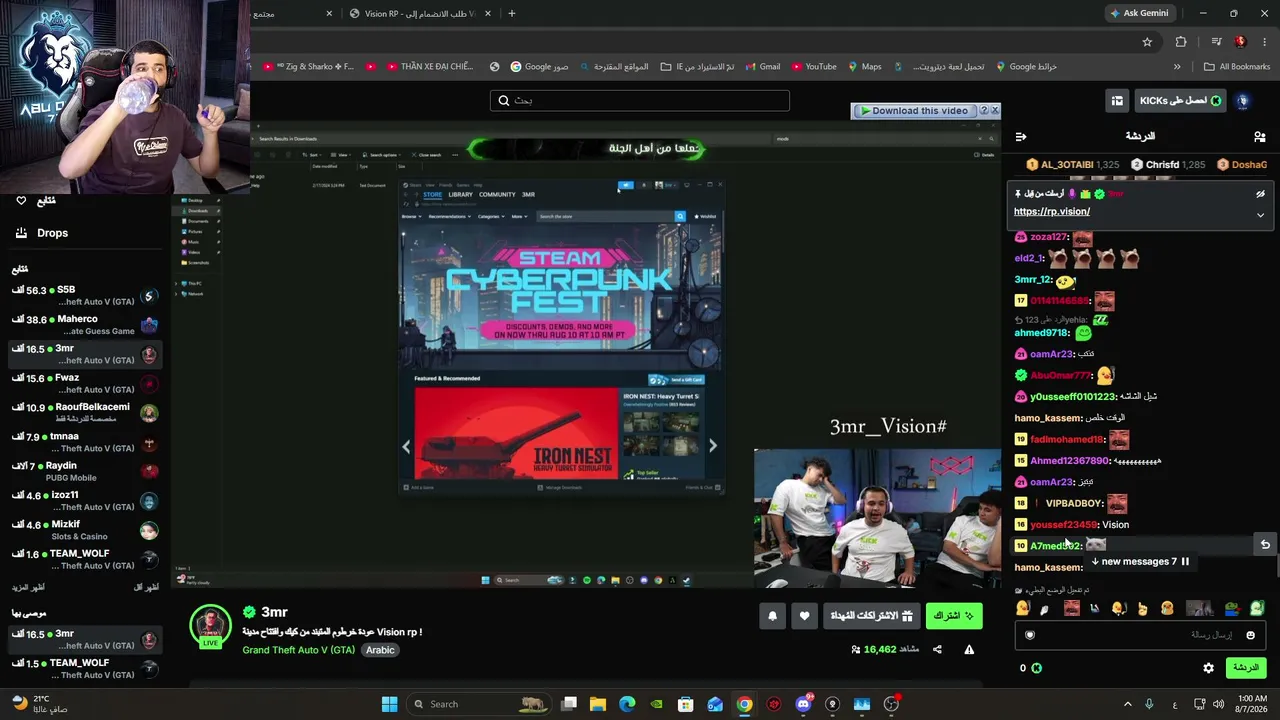This screenshot has height=720, width=1280.
Task: Open All Bookmarks folder
Action: [1237, 67]
